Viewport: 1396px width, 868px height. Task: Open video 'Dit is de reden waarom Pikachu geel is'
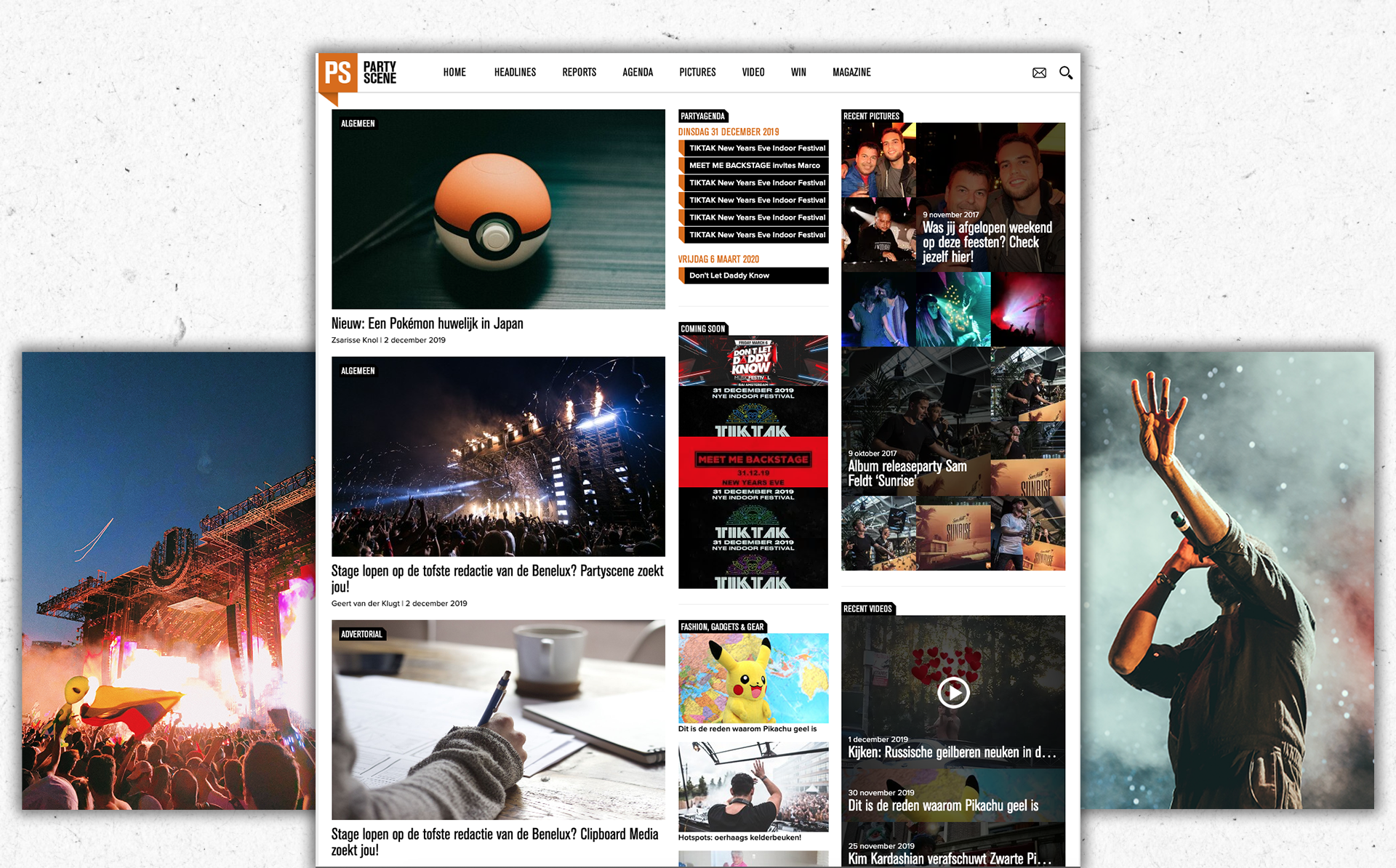943,805
